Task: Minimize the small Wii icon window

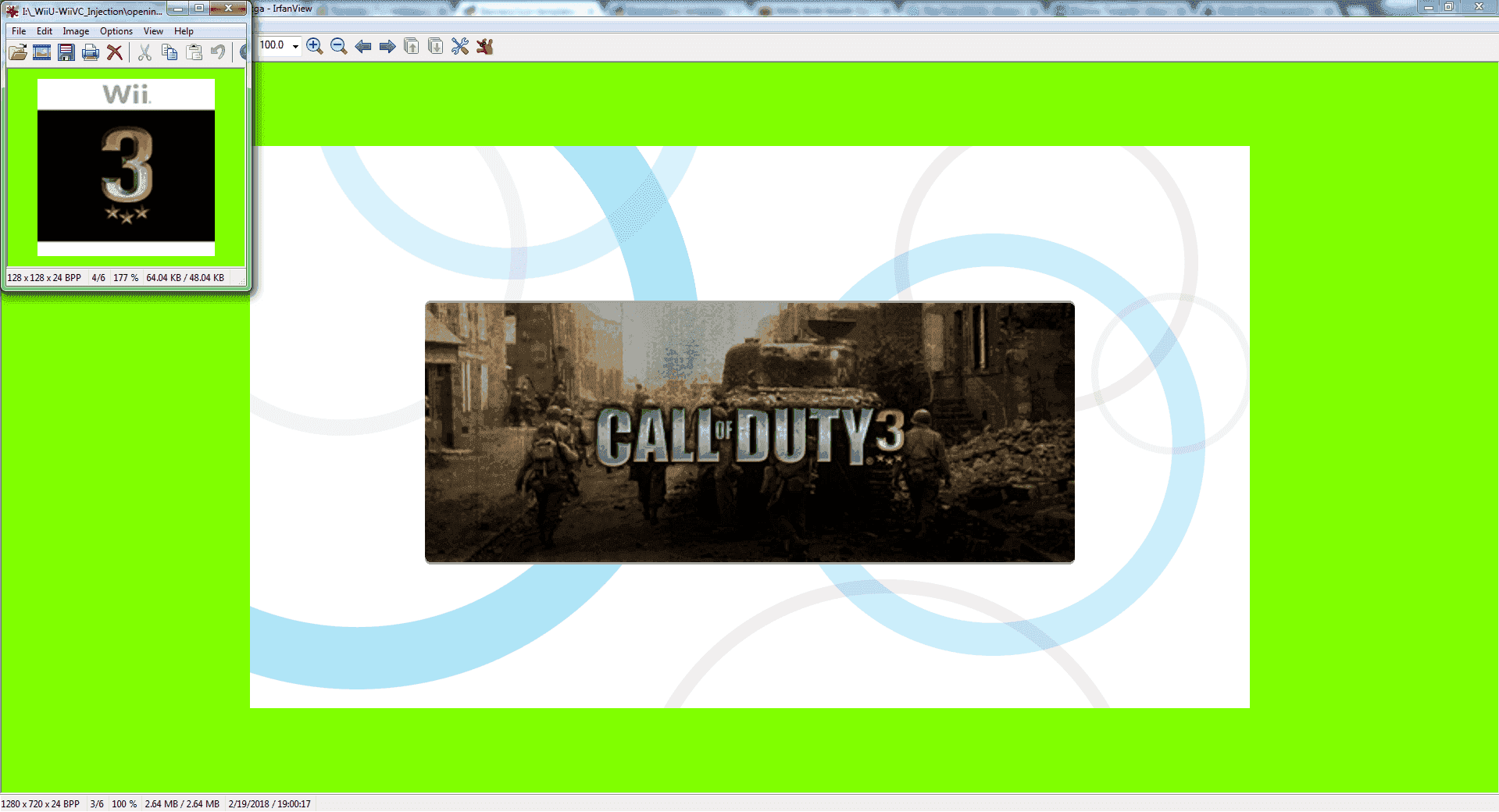Action: pyautogui.click(x=177, y=9)
